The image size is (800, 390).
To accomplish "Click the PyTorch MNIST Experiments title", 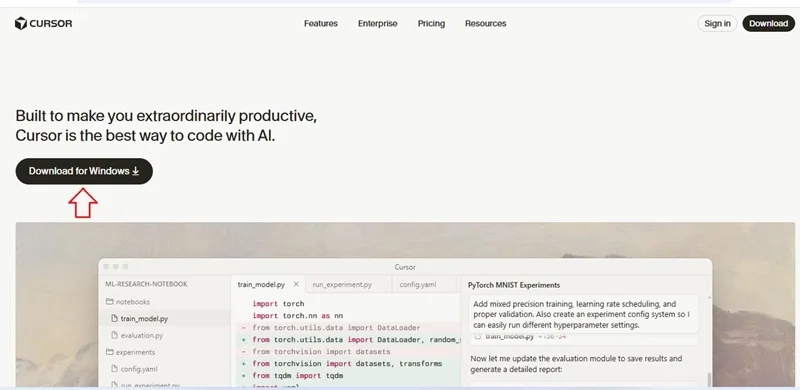I will point(514,285).
